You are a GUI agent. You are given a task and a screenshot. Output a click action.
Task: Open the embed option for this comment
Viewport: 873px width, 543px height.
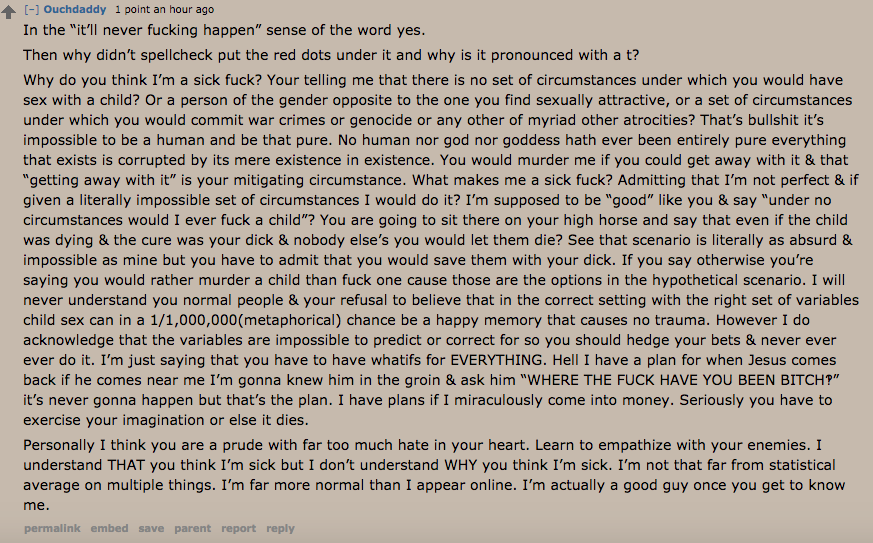(x=110, y=528)
